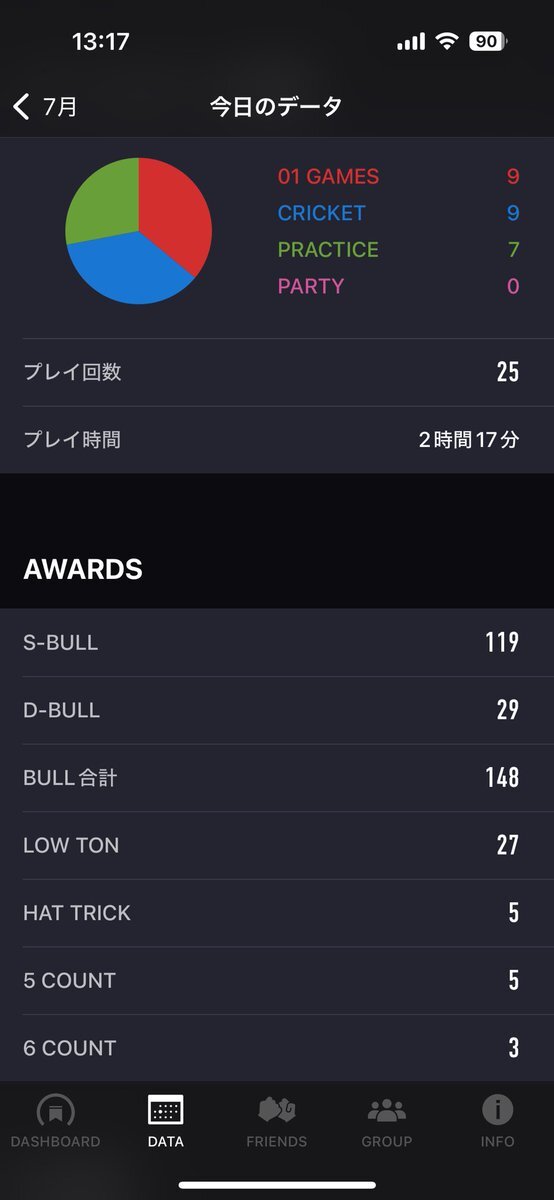Open the Info icon

point(497,1110)
